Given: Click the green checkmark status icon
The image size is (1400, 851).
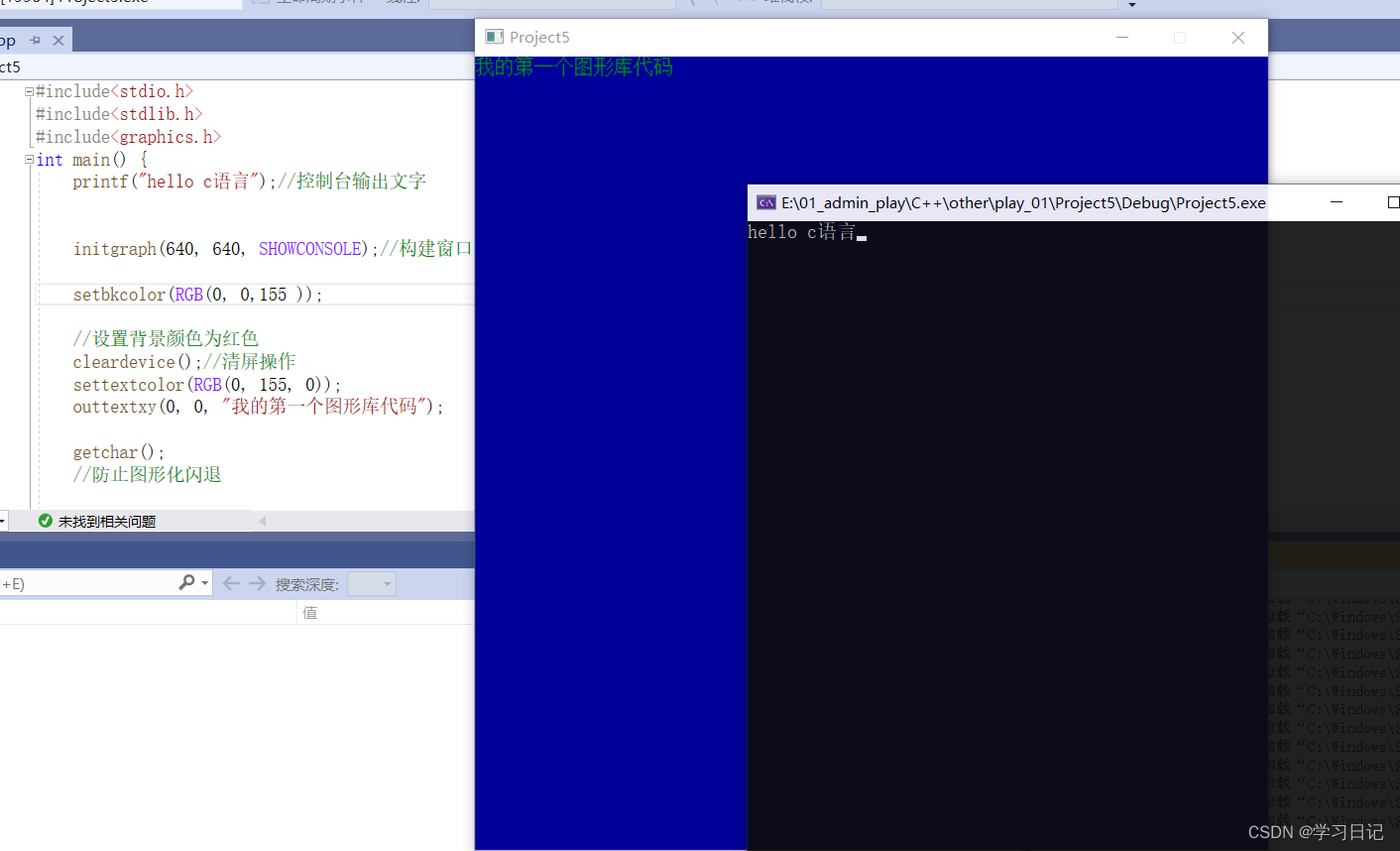Looking at the screenshot, I should click(x=46, y=521).
